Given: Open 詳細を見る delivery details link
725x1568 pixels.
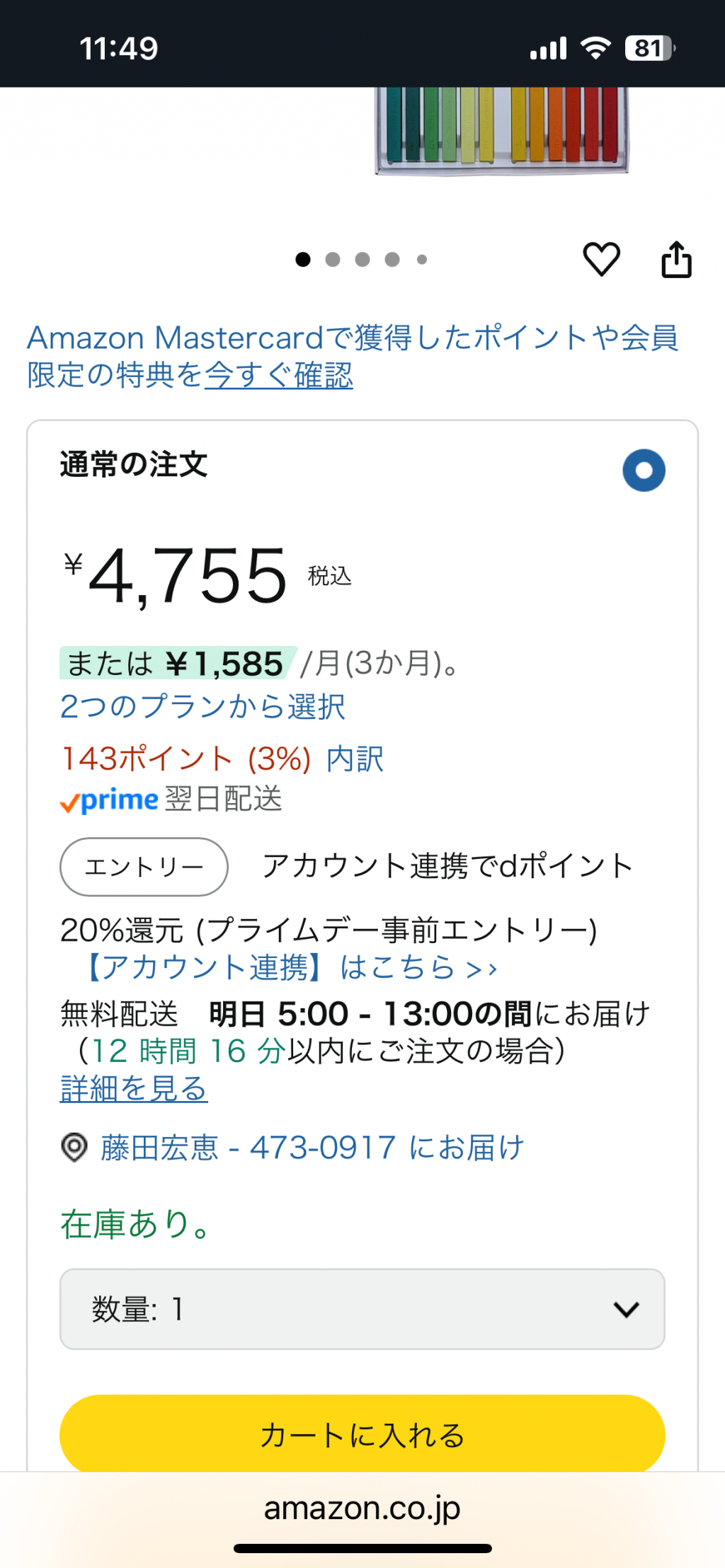Looking at the screenshot, I should tap(134, 1089).
